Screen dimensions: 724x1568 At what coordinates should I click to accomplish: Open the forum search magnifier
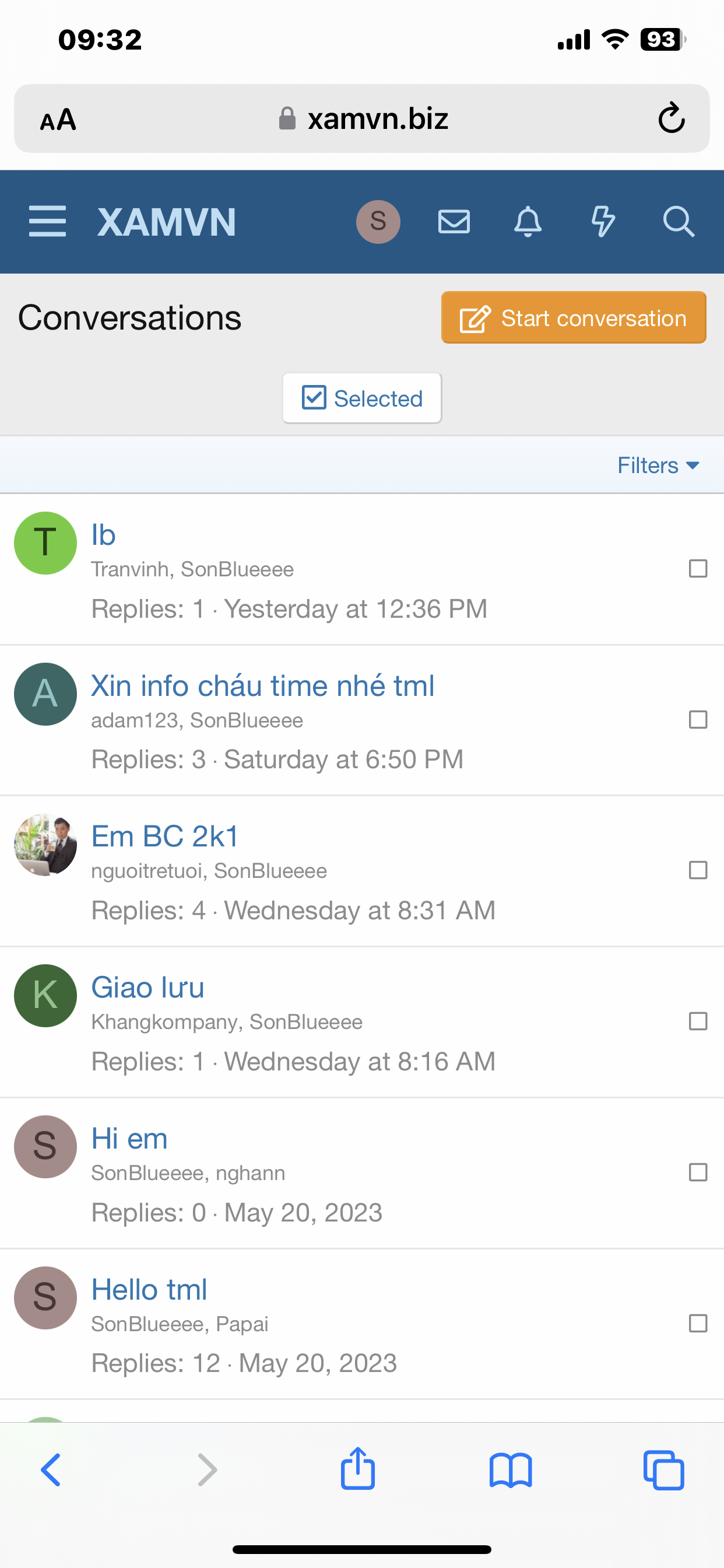[679, 222]
